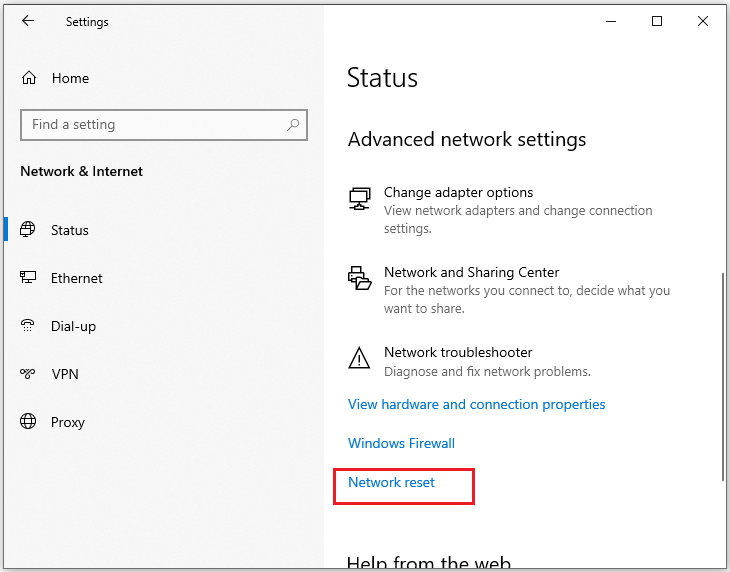Click 'View network adapters and change connection' description
730x572 pixels.
coord(518,219)
